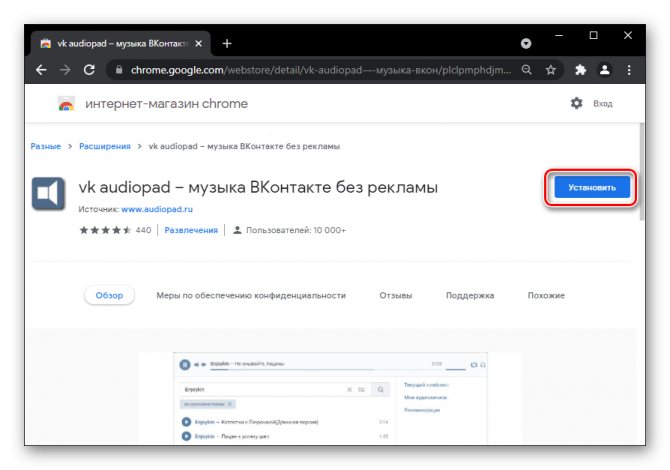Bookmark this page with the star icon

pyautogui.click(x=551, y=71)
